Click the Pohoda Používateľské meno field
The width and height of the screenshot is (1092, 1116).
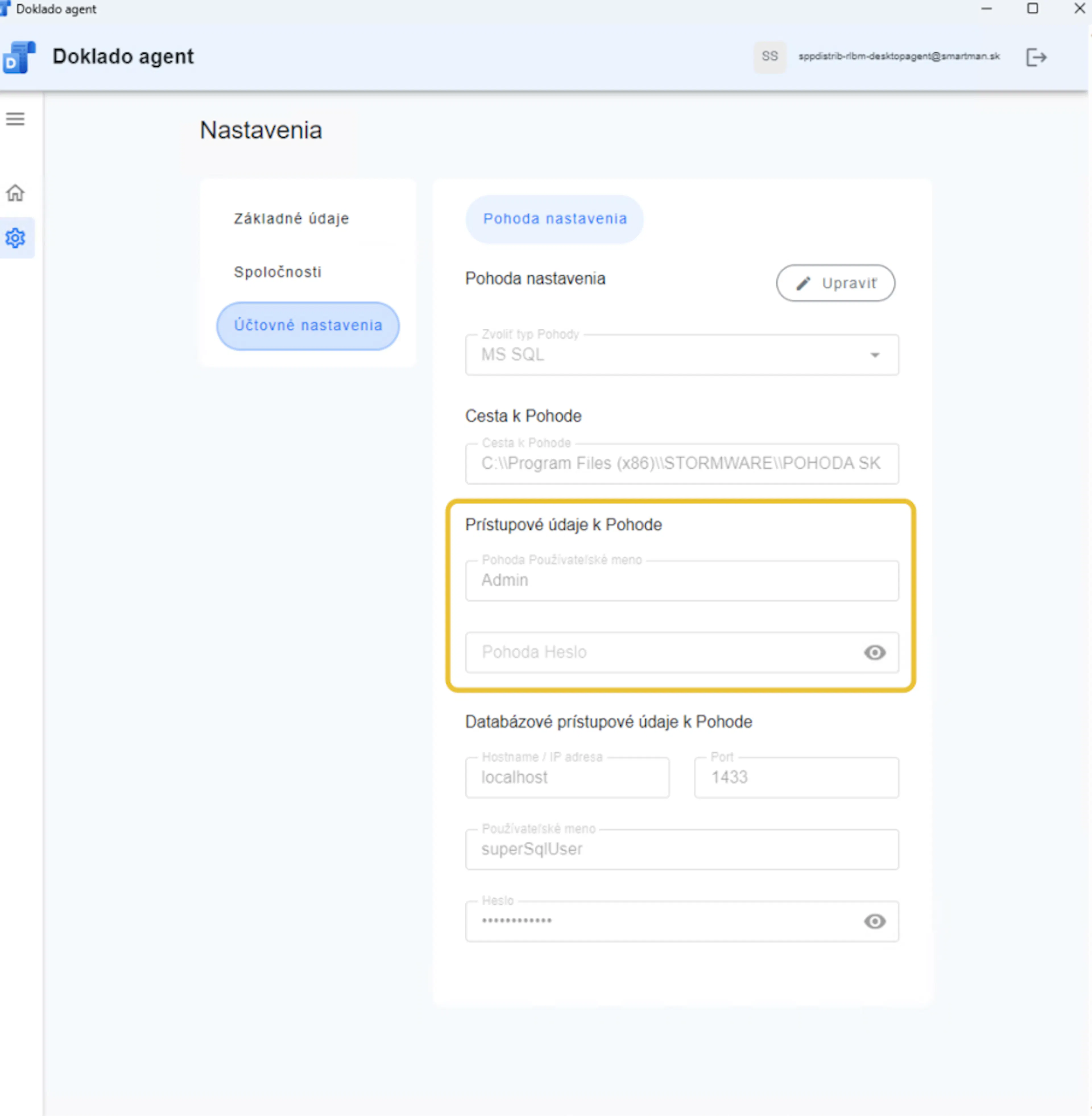(x=682, y=580)
